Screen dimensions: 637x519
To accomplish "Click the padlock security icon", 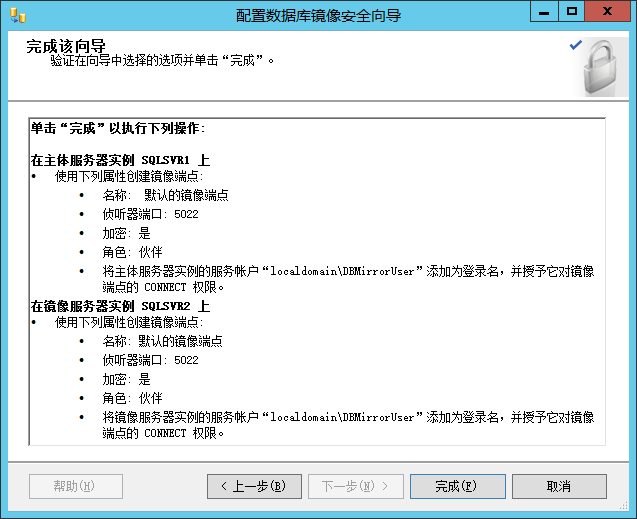I will tap(603, 69).
